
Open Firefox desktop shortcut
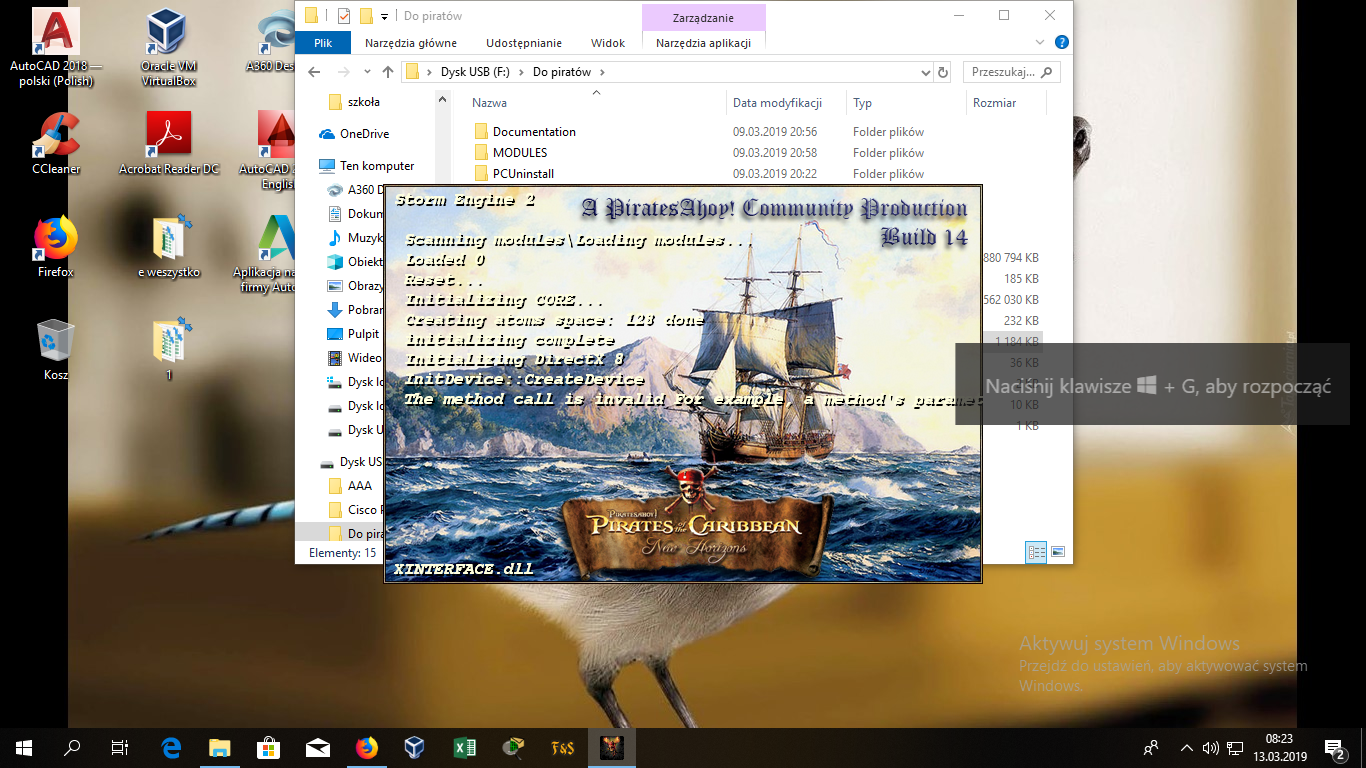(x=56, y=245)
